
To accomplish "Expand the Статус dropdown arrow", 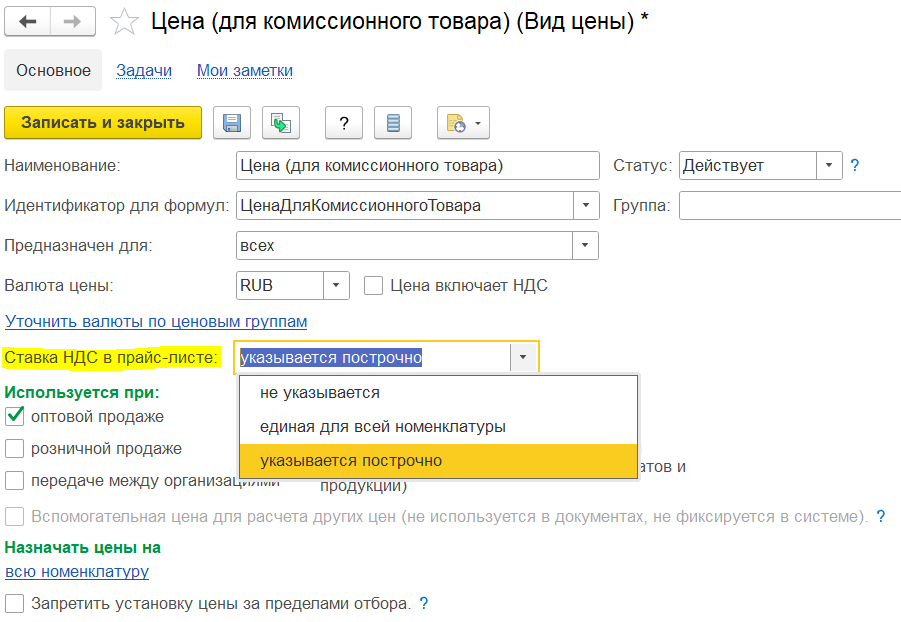I will (x=829, y=165).
